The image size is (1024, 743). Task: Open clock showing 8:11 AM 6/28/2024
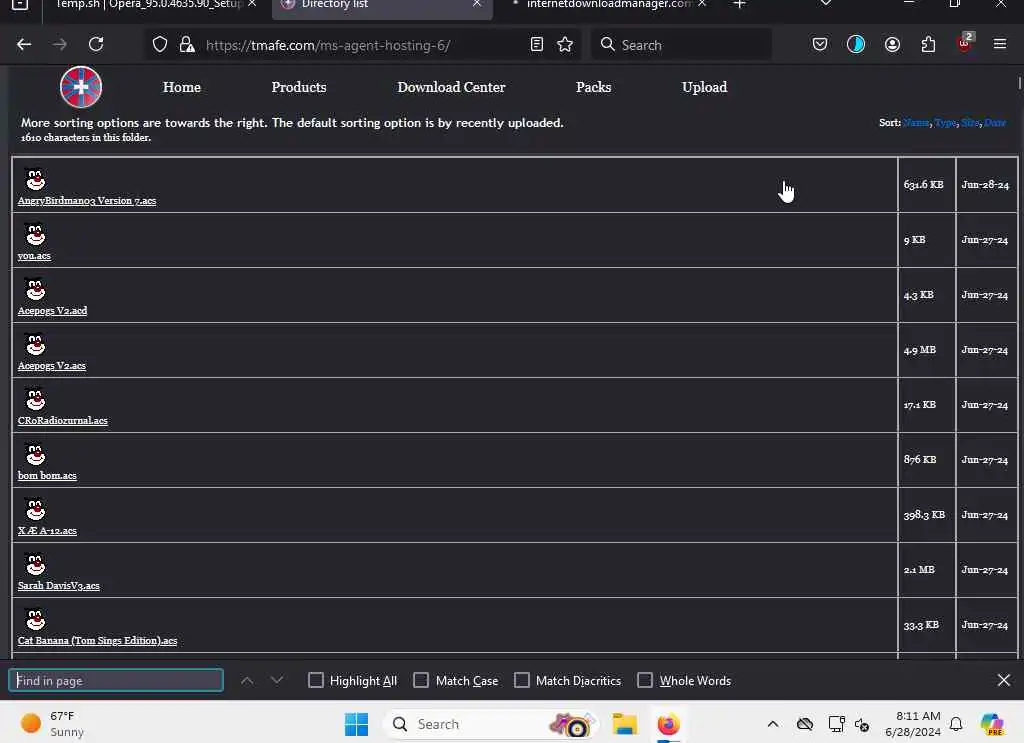pos(913,724)
